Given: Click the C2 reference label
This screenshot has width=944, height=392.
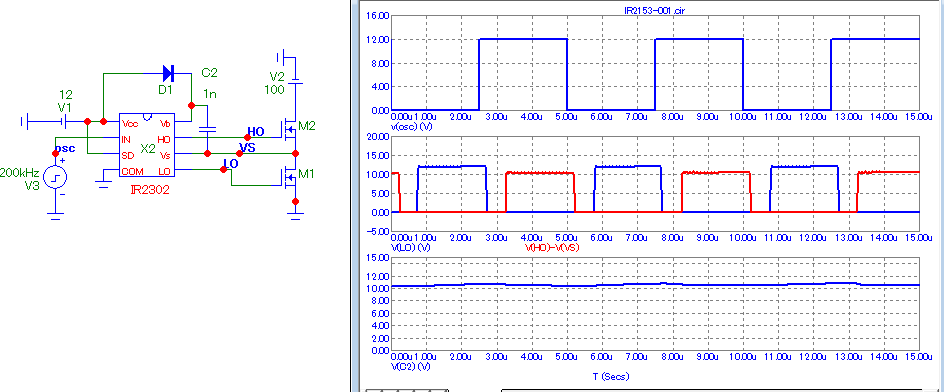Looking at the screenshot, I should (x=210, y=73).
